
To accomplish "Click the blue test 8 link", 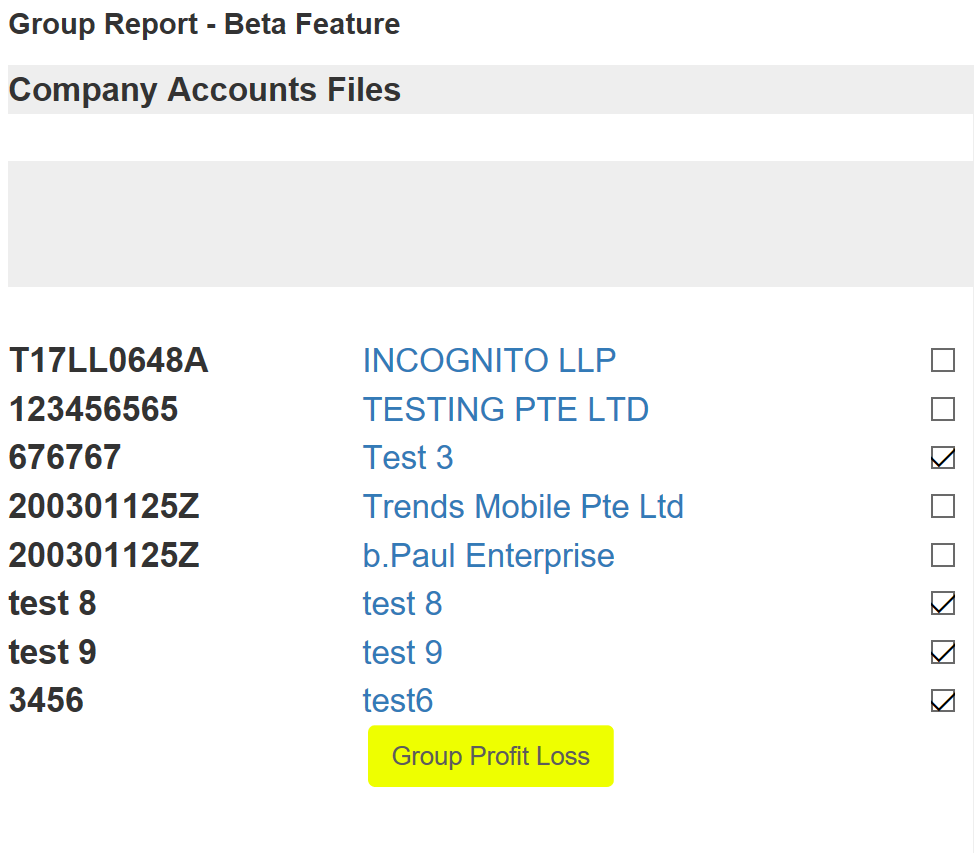I will point(402,604).
